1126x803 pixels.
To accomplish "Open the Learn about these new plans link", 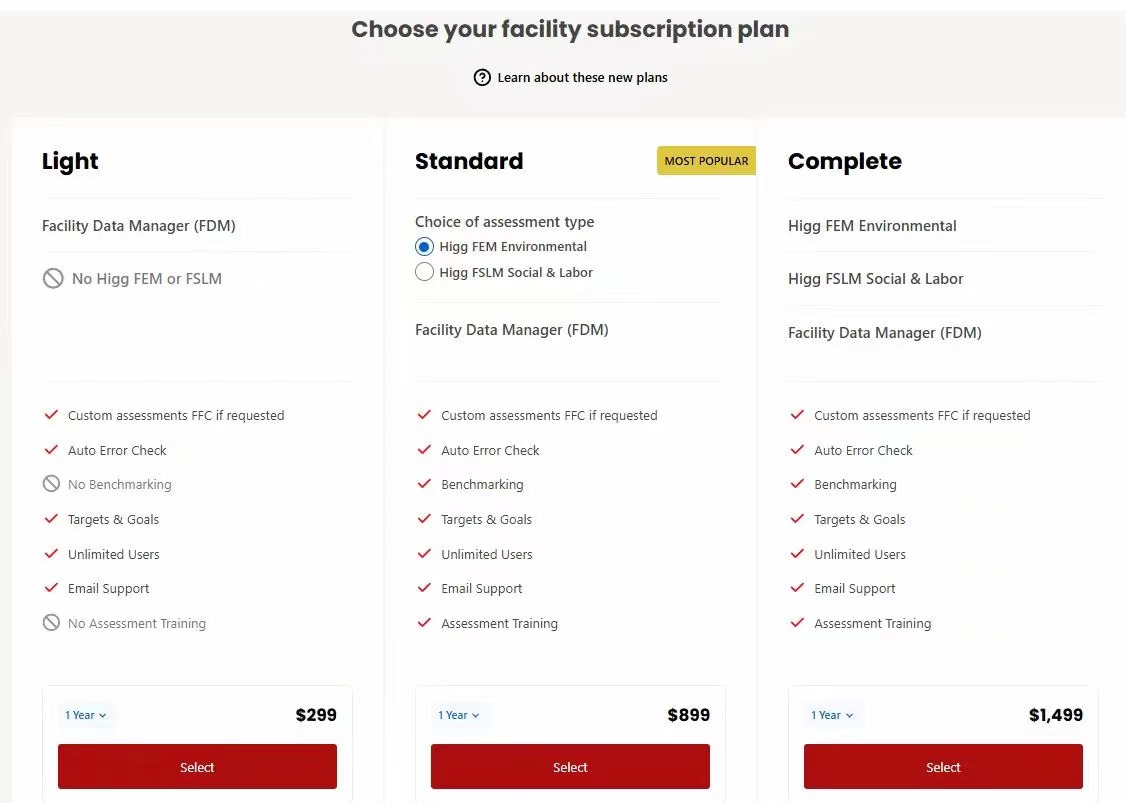I will pyautogui.click(x=582, y=78).
